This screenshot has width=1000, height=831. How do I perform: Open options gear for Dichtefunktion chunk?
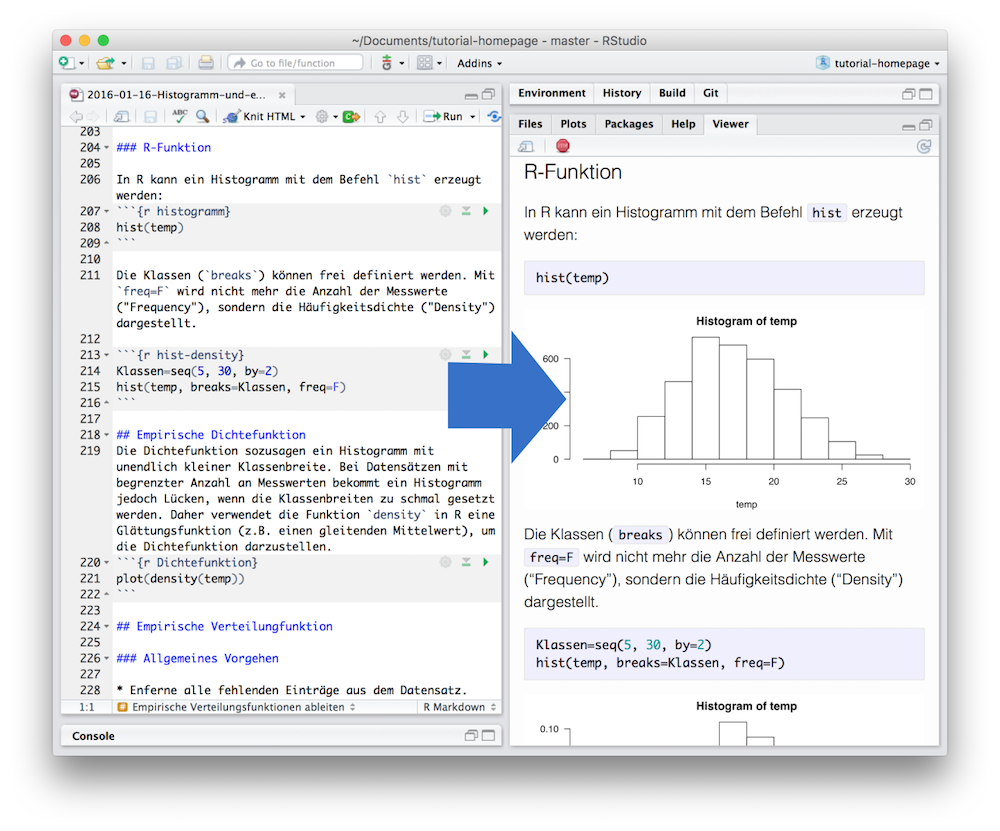pos(446,562)
